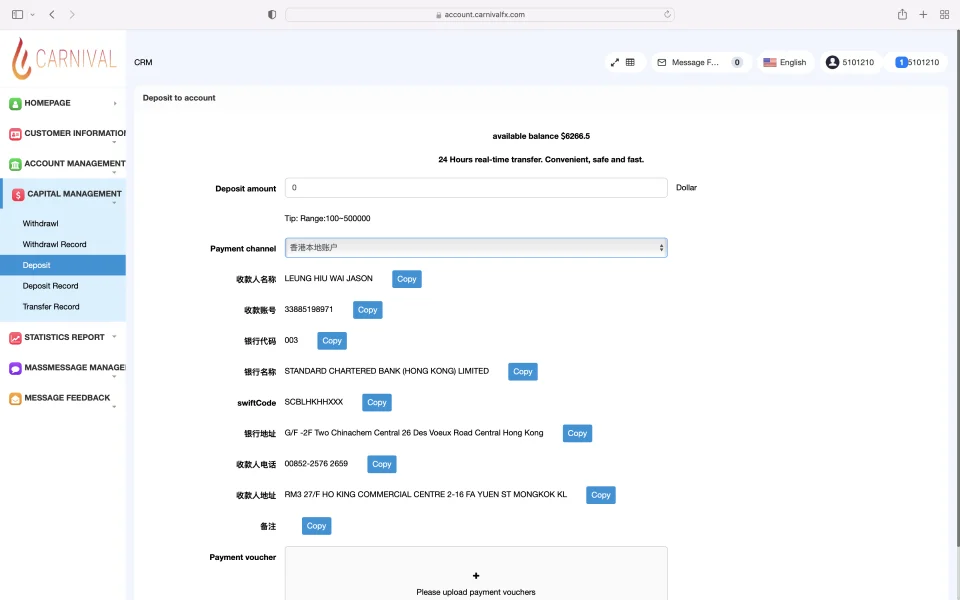Image resolution: width=960 pixels, height=600 pixels.
Task: Copy the Standard Chartered bank name
Action: 522,371
